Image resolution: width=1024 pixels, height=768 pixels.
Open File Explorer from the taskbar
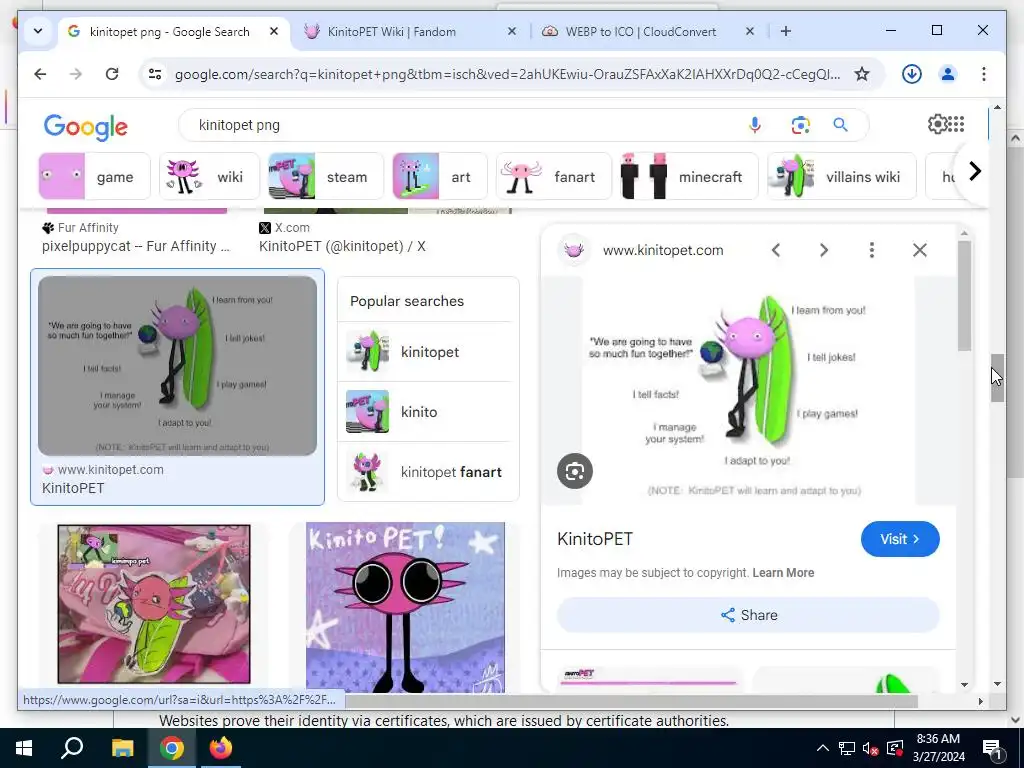tap(122, 748)
